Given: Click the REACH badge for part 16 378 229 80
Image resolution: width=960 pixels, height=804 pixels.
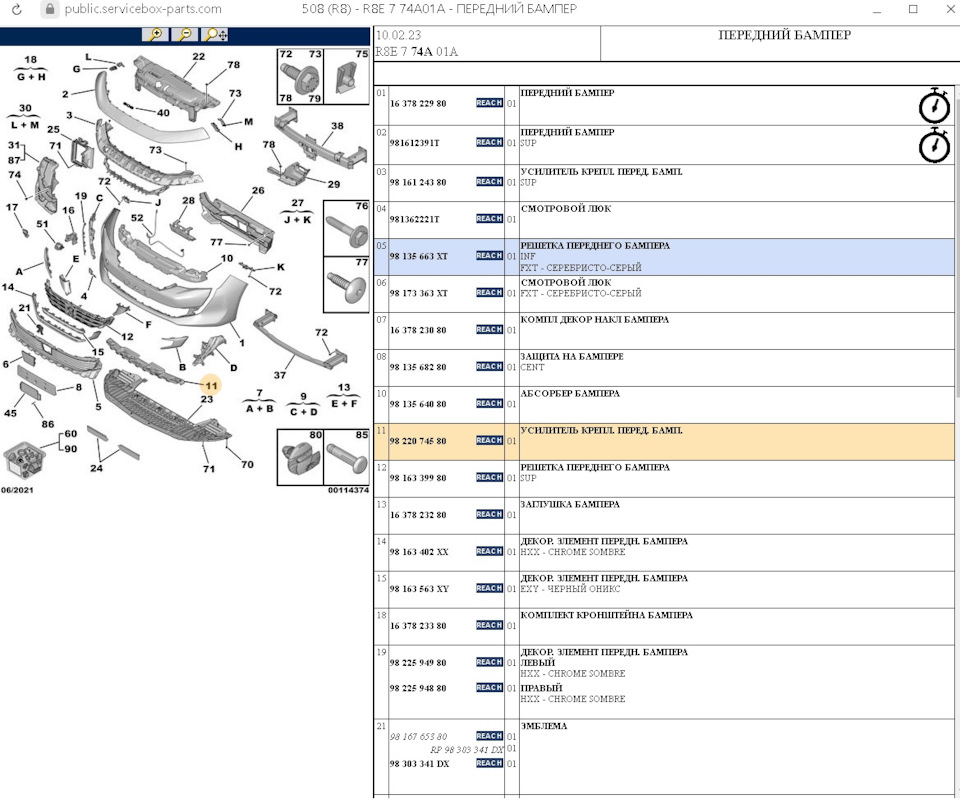Looking at the screenshot, I should [489, 103].
